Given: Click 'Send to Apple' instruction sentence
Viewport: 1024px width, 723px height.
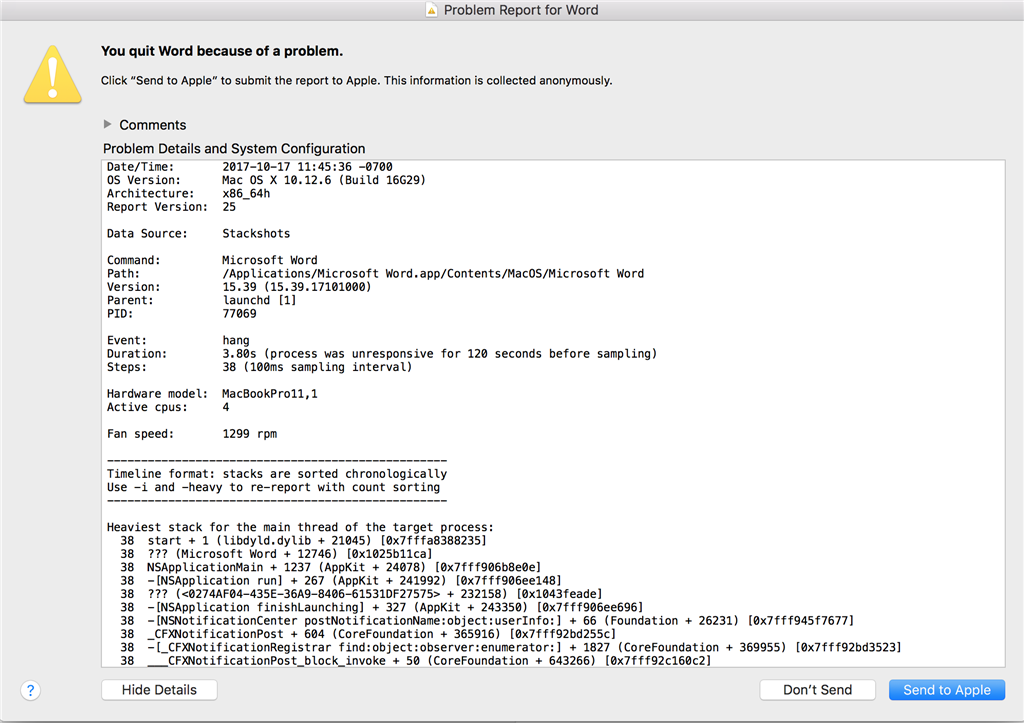Looking at the screenshot, I should coord(357,80).
